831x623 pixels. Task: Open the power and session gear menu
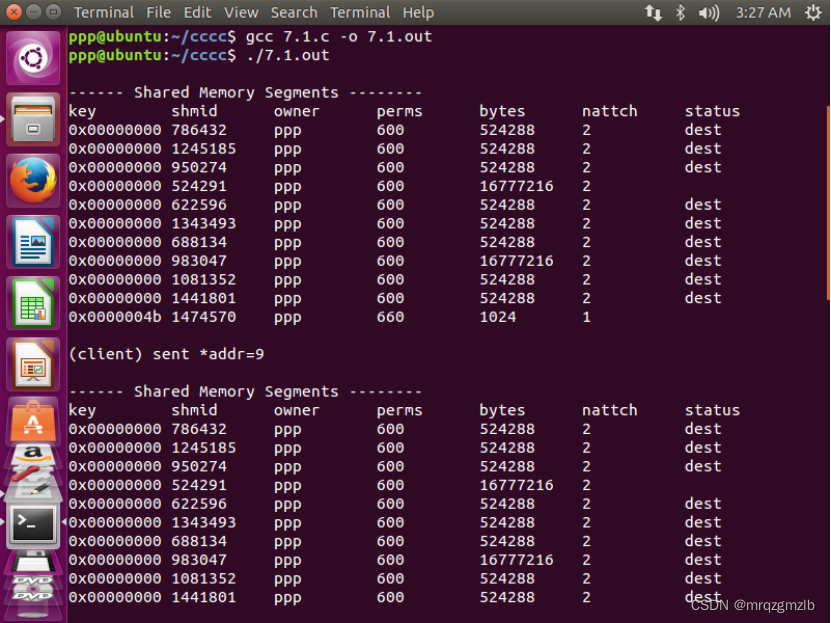(x=812, y=12)
